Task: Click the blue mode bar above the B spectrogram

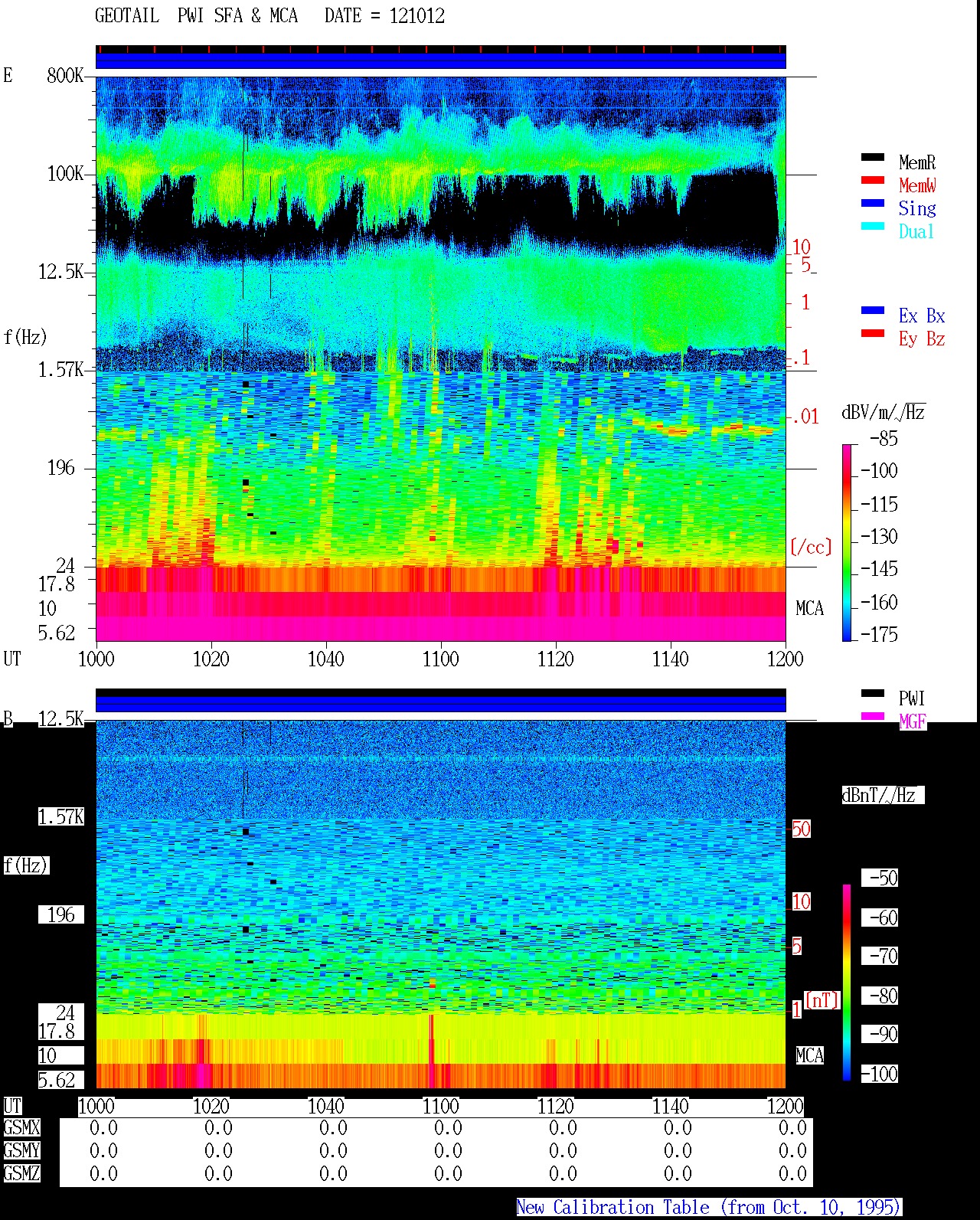Action: tap(440, 704)
